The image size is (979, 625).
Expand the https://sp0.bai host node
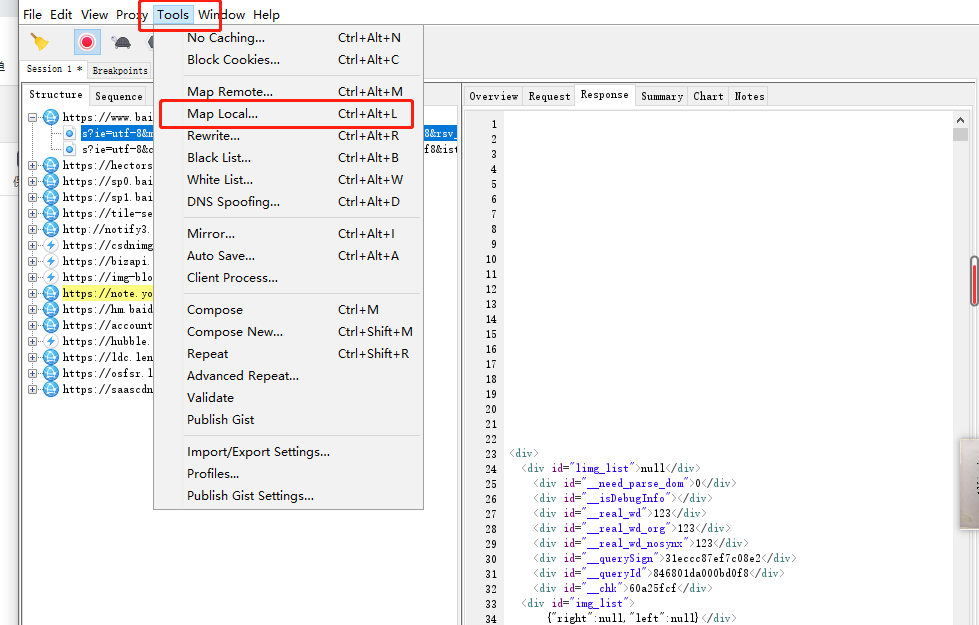[32, 182]
